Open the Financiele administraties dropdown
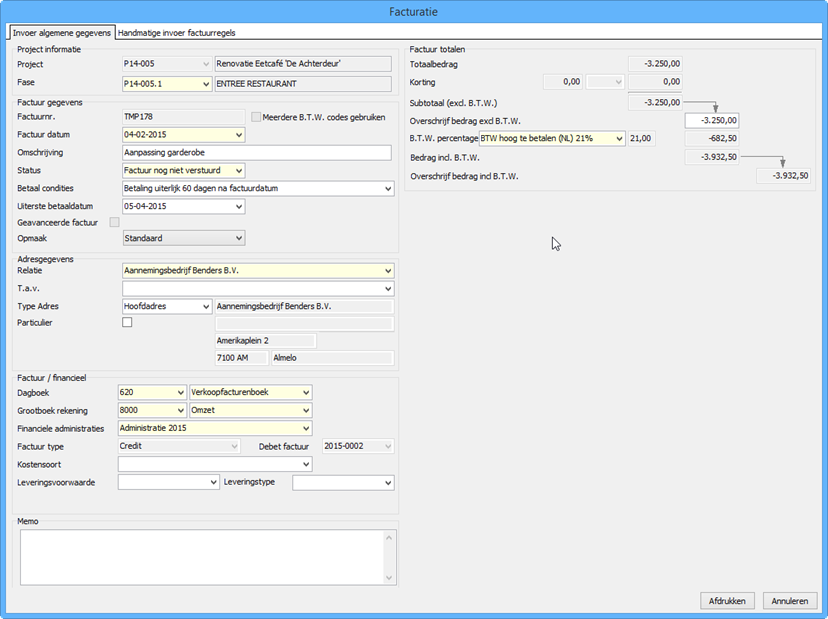828x619 pixels. point(306,428)
